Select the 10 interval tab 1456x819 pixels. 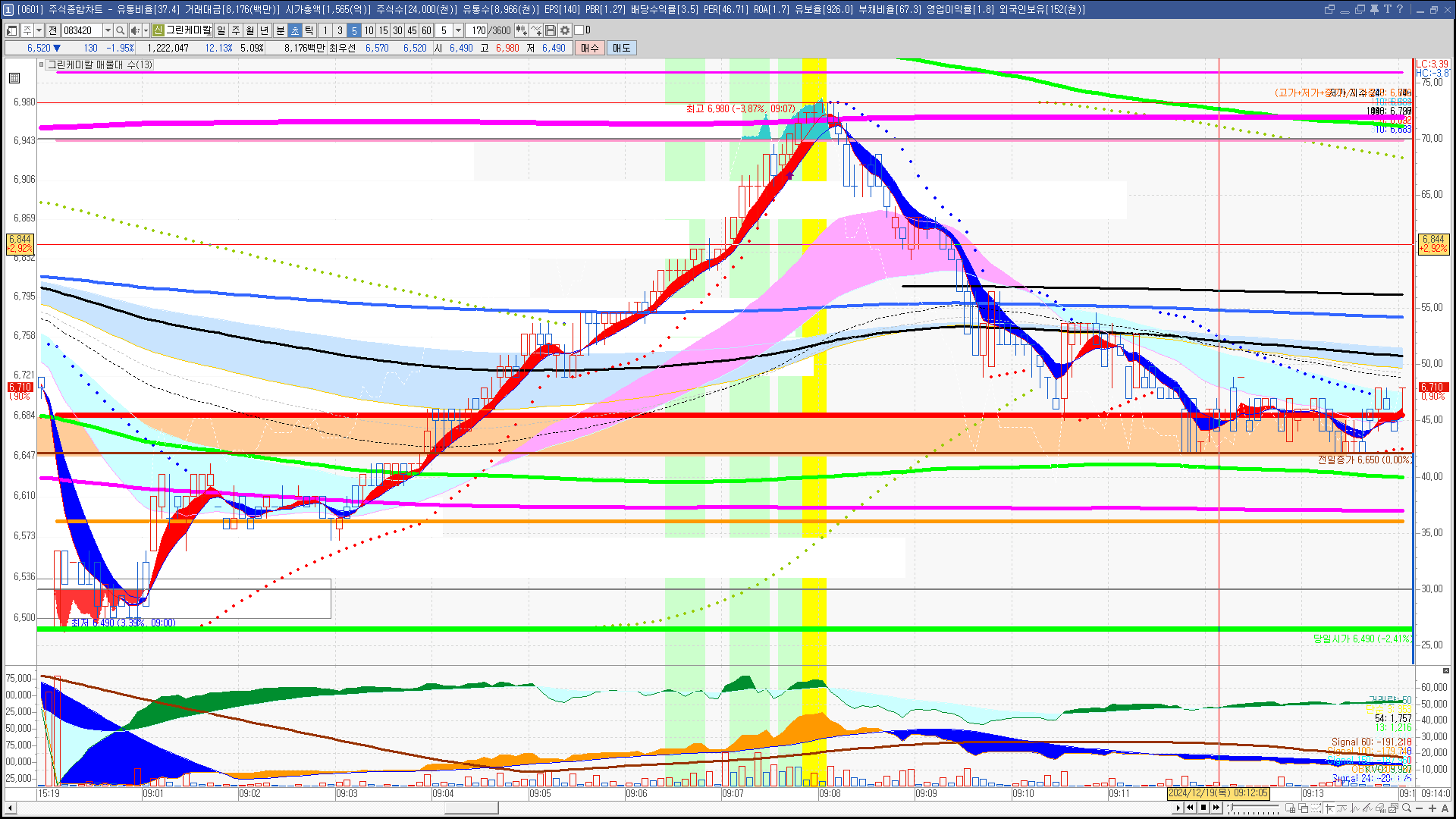click(369, 30)
